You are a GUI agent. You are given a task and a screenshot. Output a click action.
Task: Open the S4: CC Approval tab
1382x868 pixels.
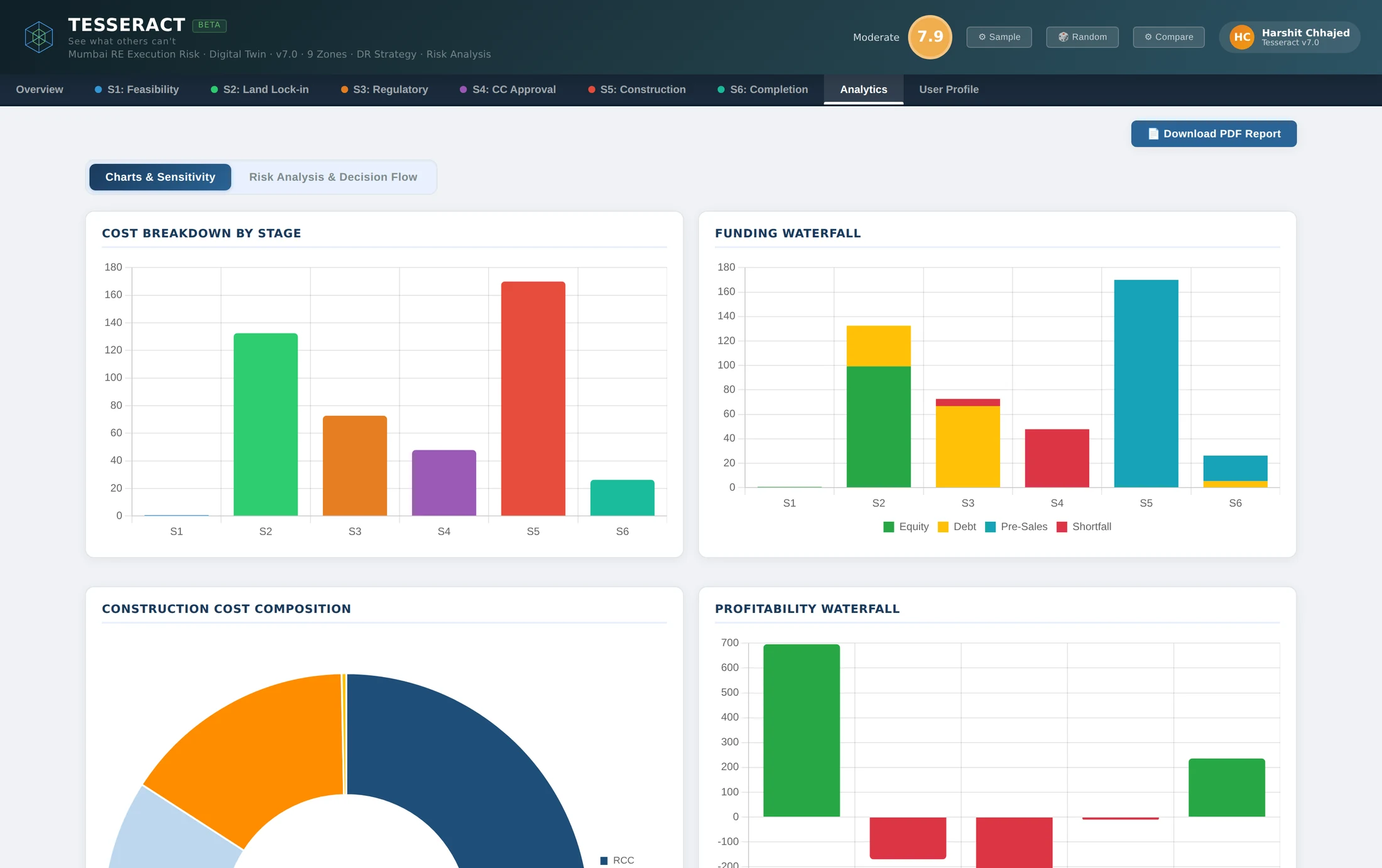click(x=508, y=89)
